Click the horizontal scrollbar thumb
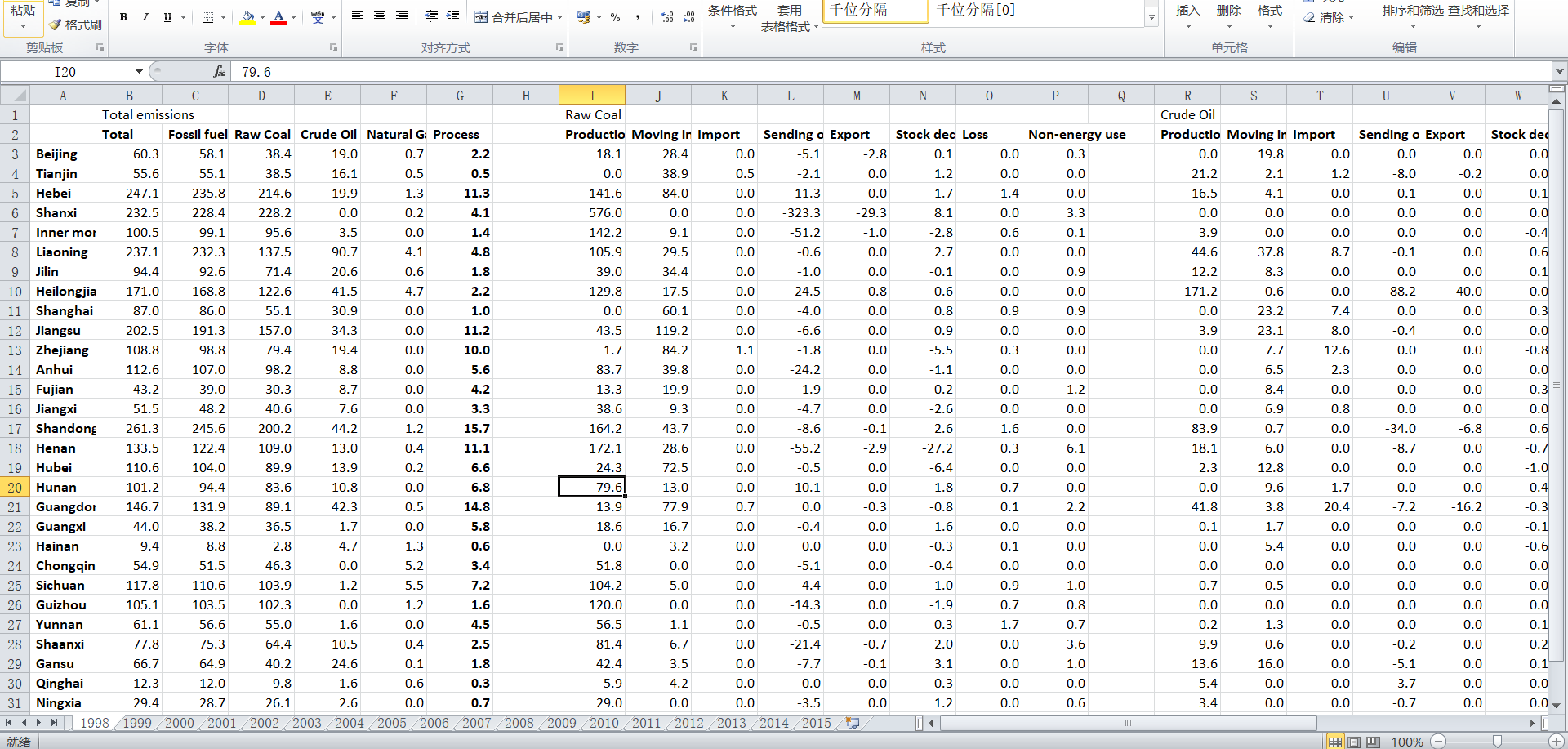 [1128, 723]
